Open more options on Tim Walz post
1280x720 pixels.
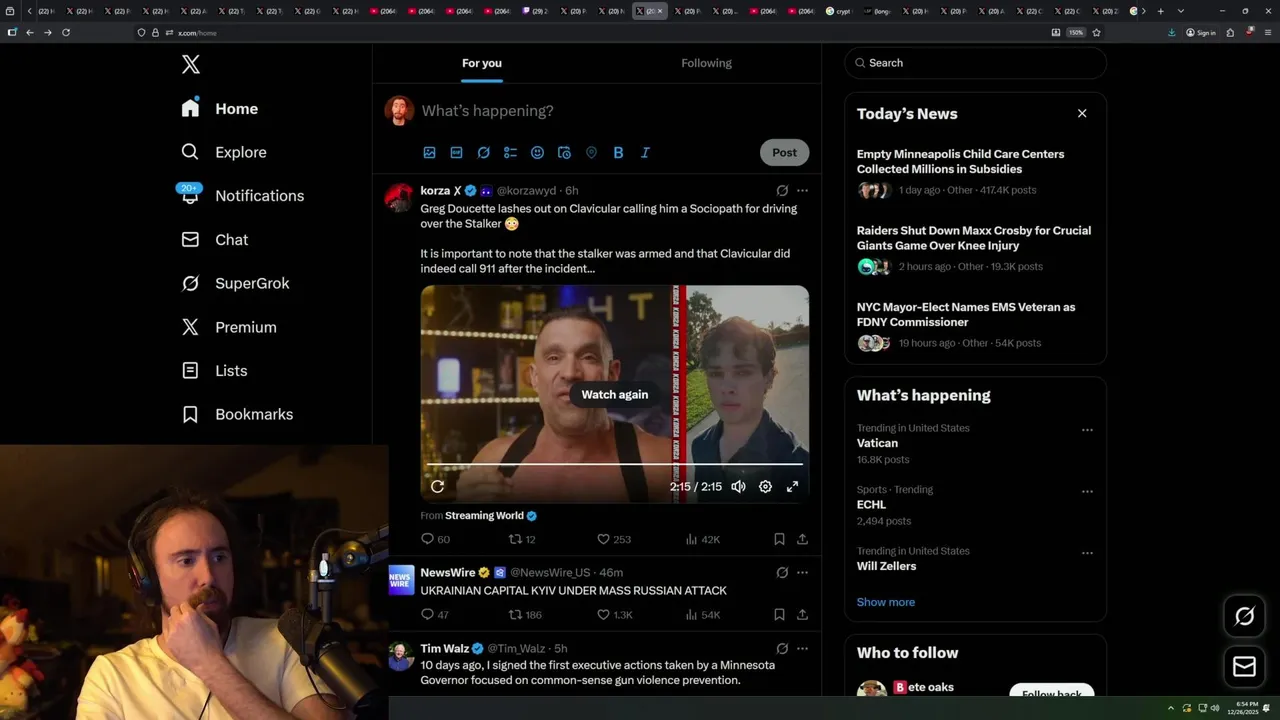802,649
